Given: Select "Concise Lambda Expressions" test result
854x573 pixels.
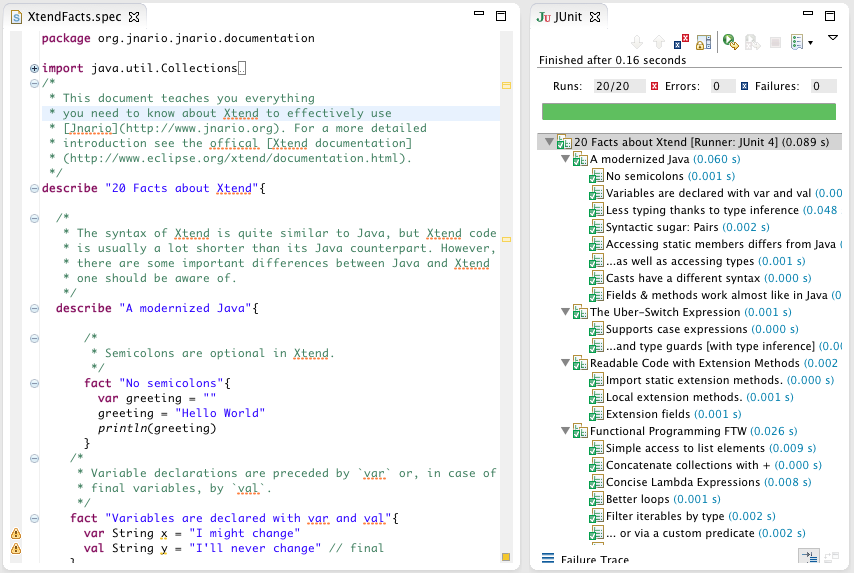Looking at the screenshot, I should [x=700, y=482].
